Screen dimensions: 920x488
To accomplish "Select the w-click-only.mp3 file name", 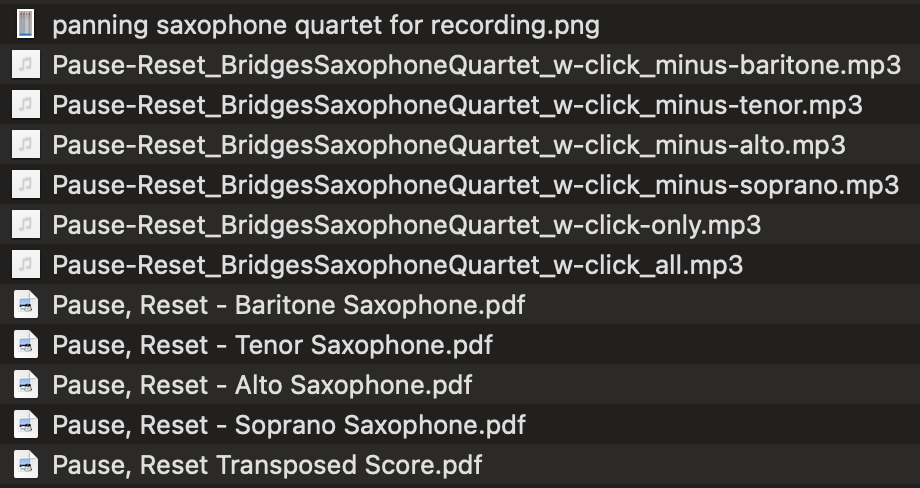I will tap(407, 225).
